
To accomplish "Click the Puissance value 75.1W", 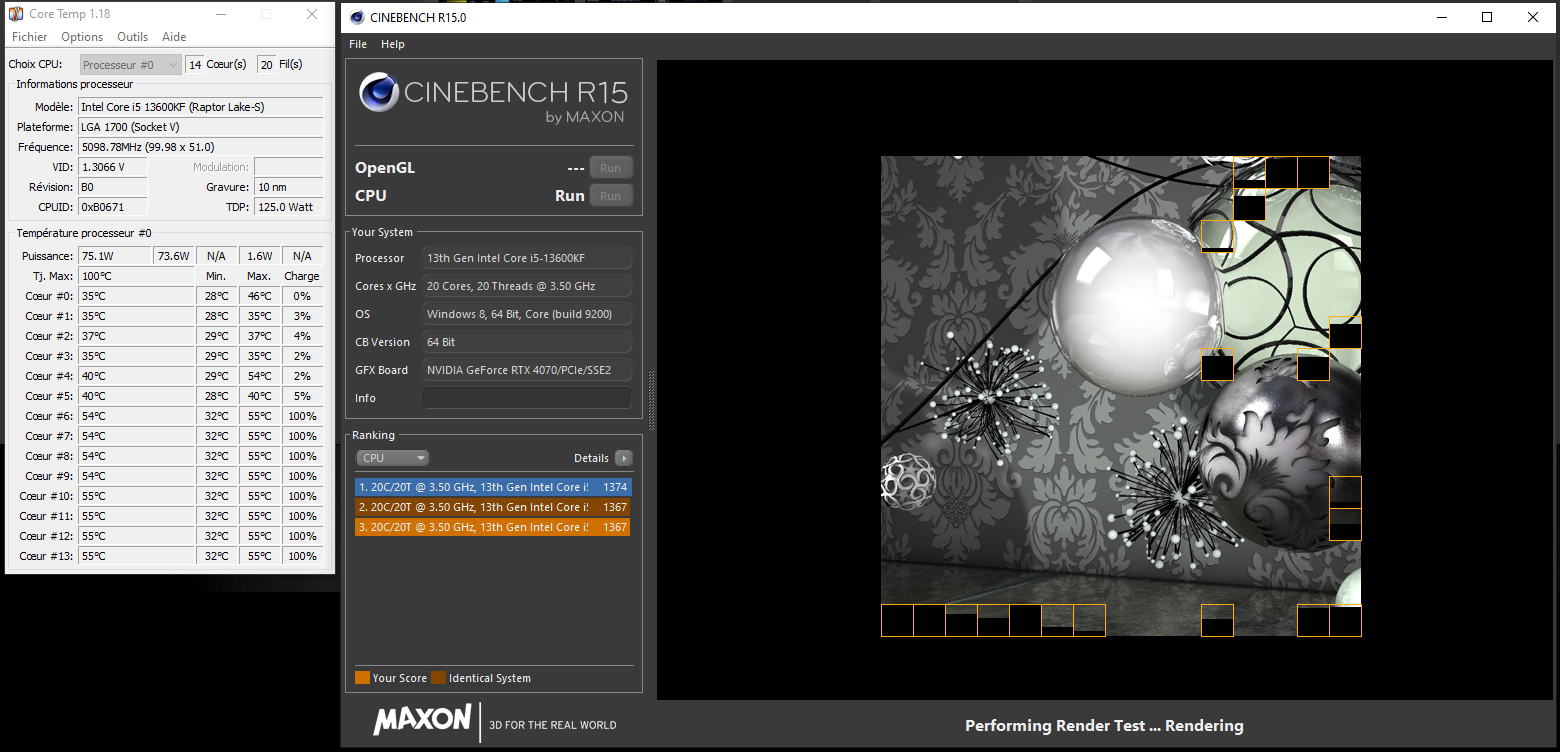I will click(114, 256).
